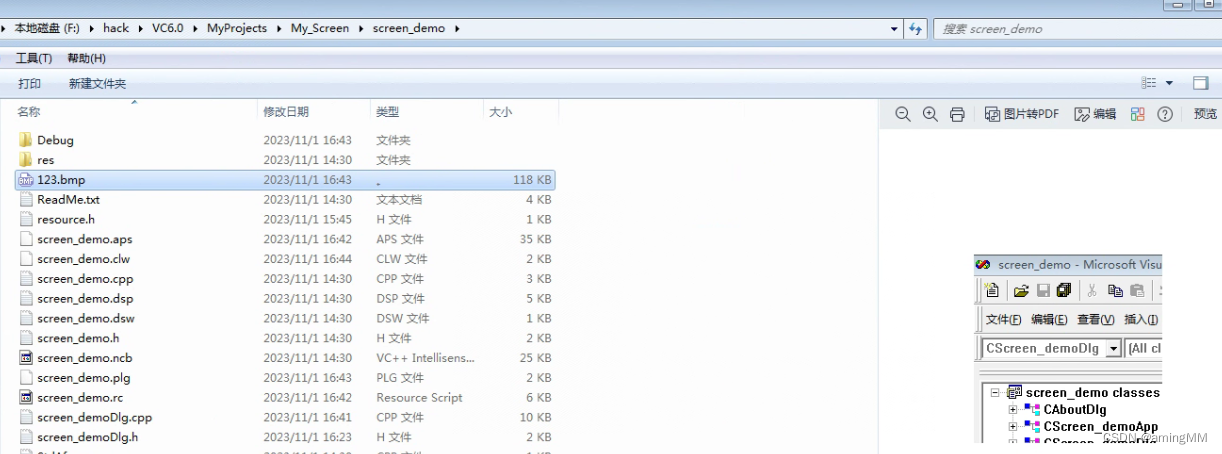Click the Open folder icon in Visual Studio preview
The width and height of the screenshot is (1222, 454).
pyautogui.click(x=1021, y=291)
